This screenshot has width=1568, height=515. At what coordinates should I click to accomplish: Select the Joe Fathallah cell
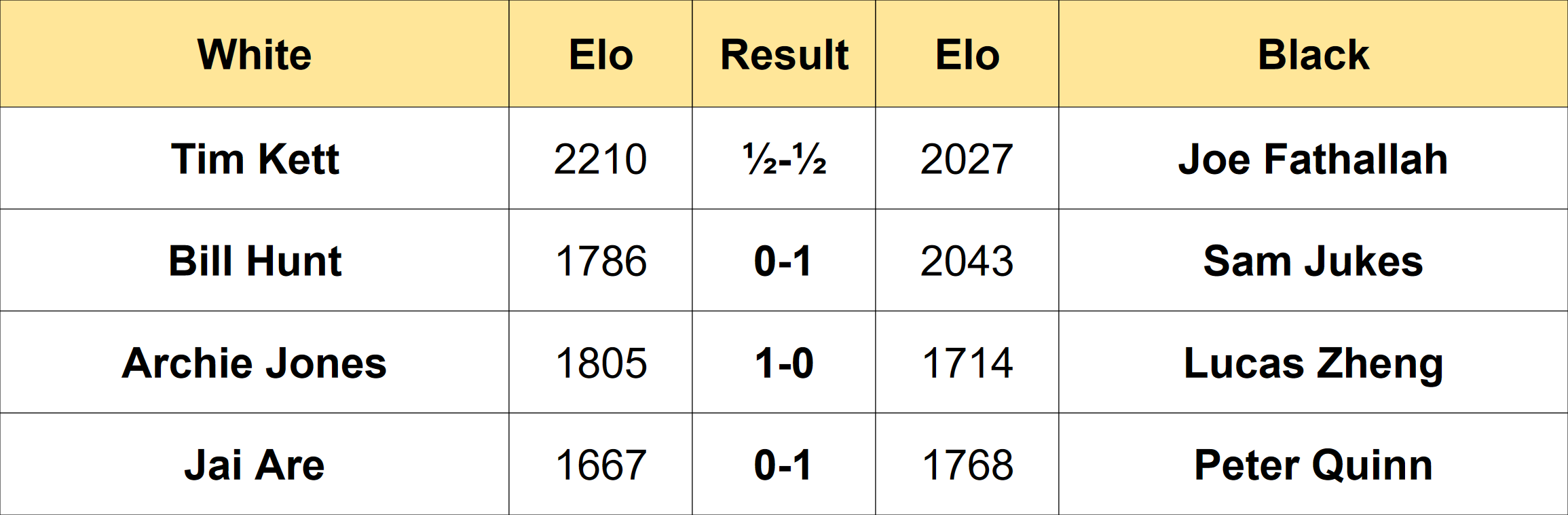point(1313,158)
